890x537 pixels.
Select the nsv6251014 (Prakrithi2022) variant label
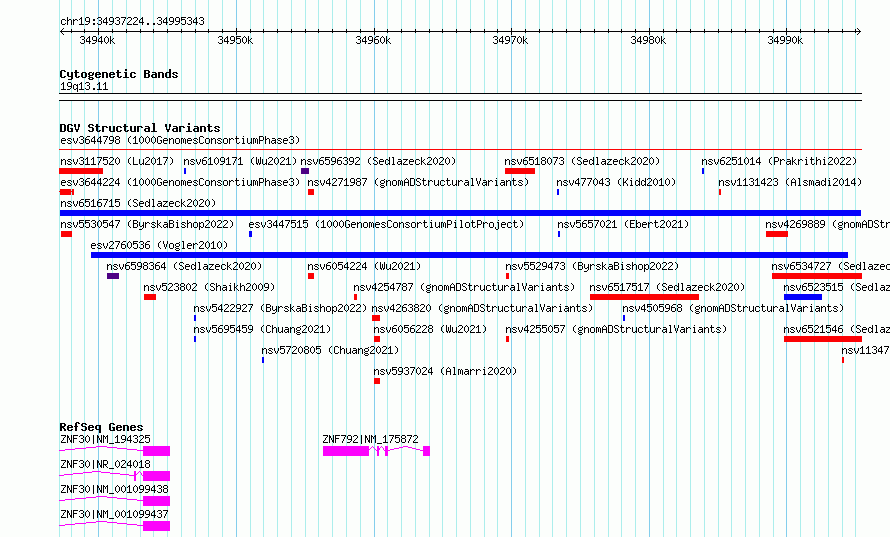point(779,161)
